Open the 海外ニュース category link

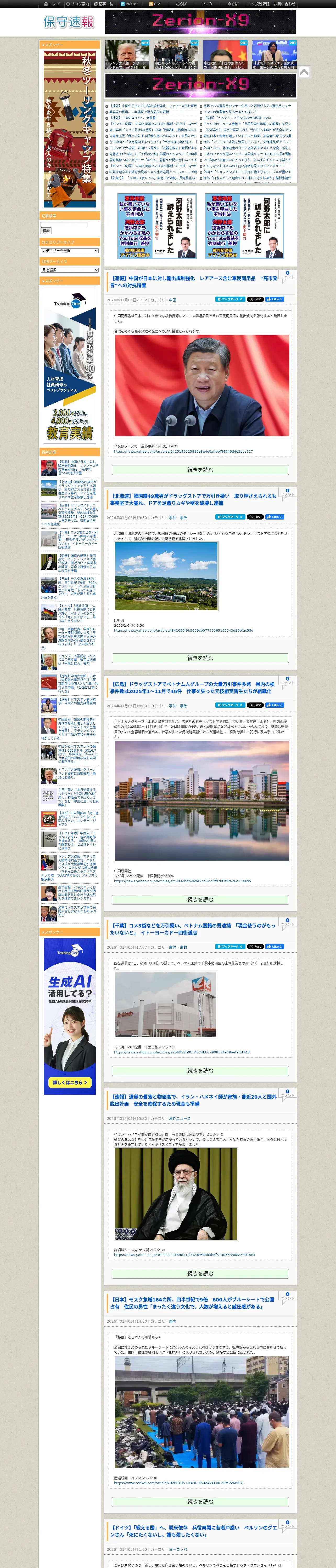180,1118
